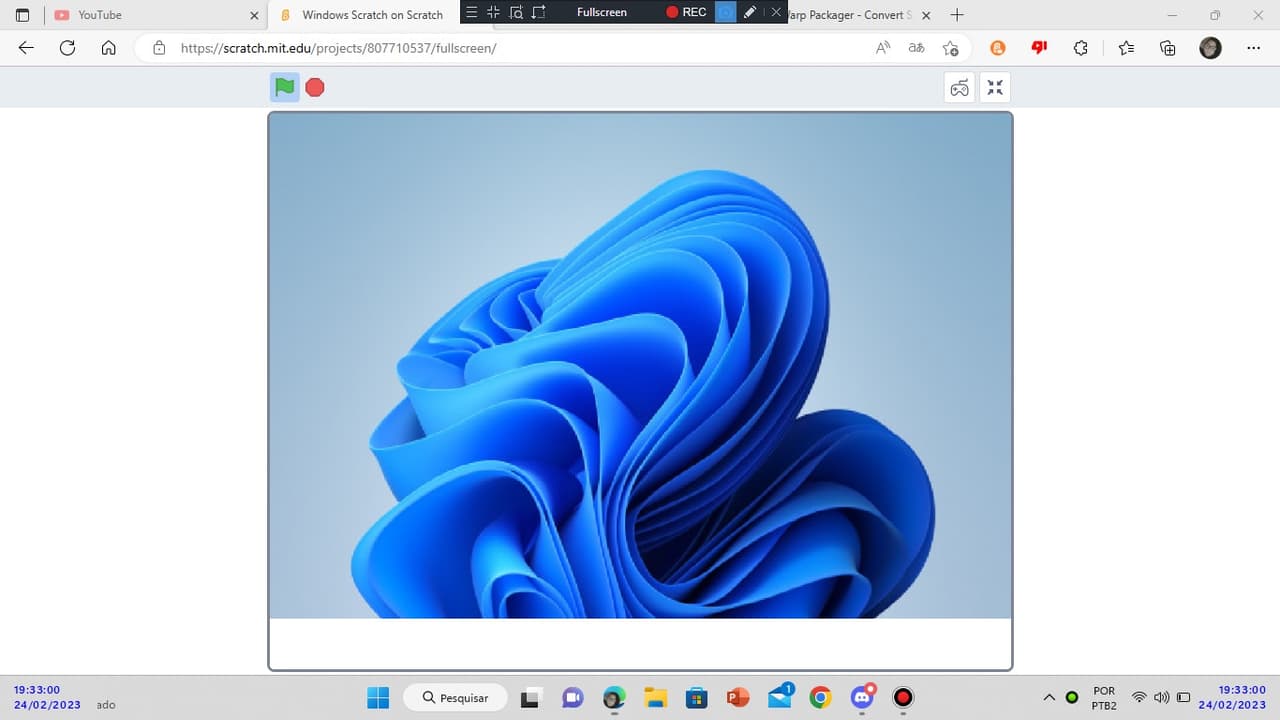
Task: Close the YouTube tab
Action: (x=254, y=15)
